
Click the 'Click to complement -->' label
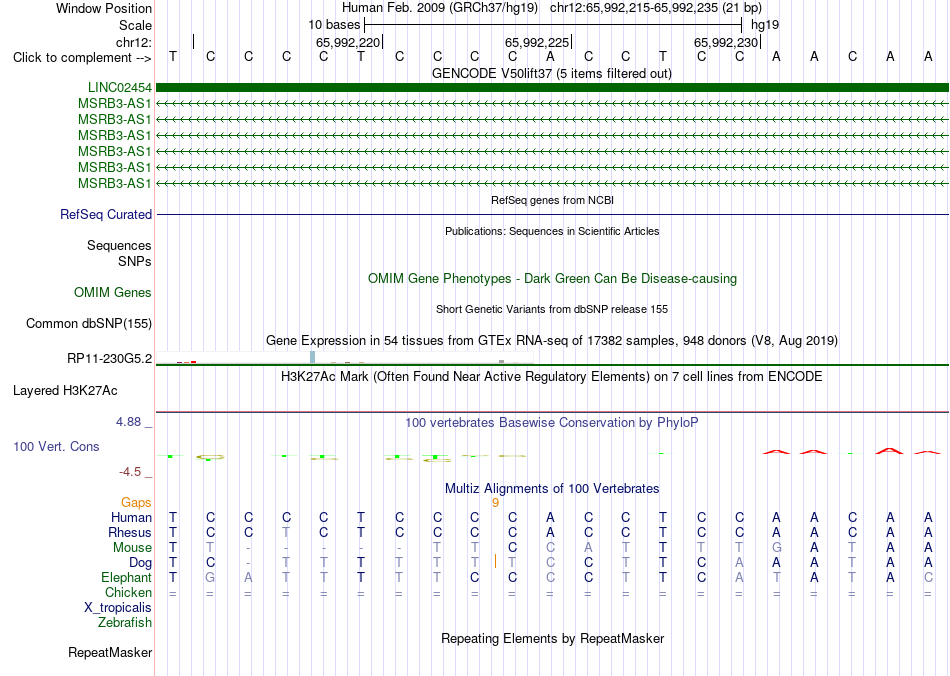(82, 58)
